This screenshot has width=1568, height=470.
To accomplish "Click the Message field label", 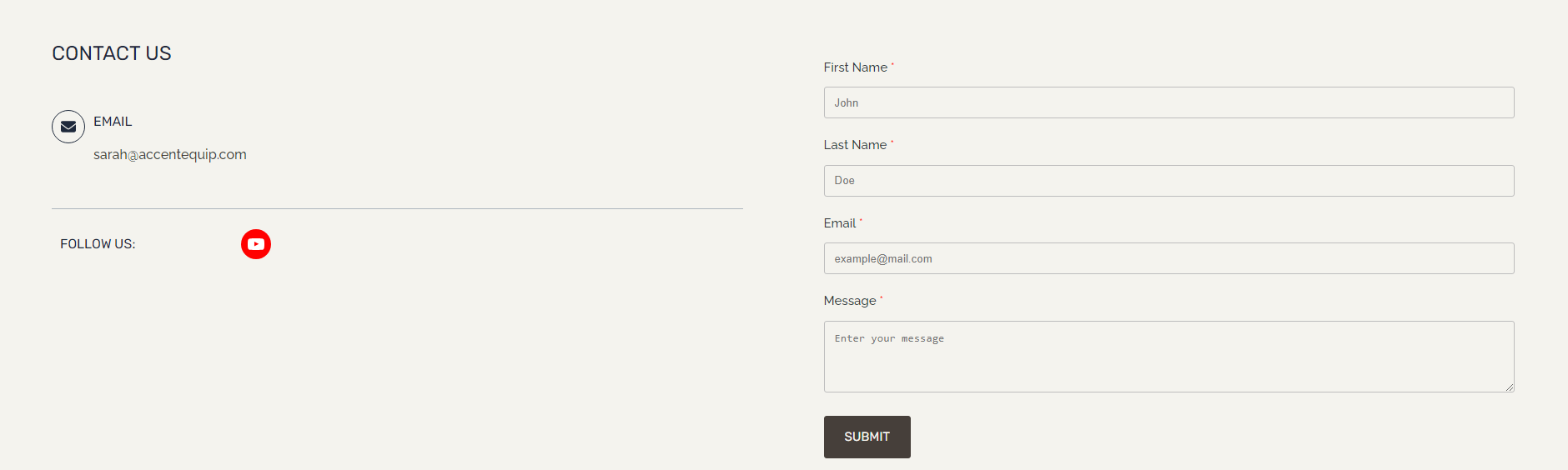I will pos(849,301).
